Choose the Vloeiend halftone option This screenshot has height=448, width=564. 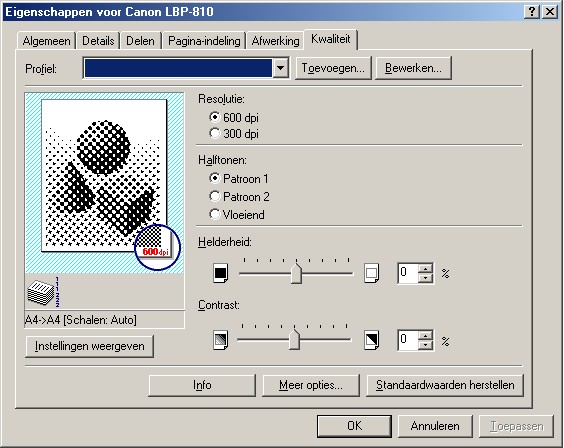[x=237, y=214]
